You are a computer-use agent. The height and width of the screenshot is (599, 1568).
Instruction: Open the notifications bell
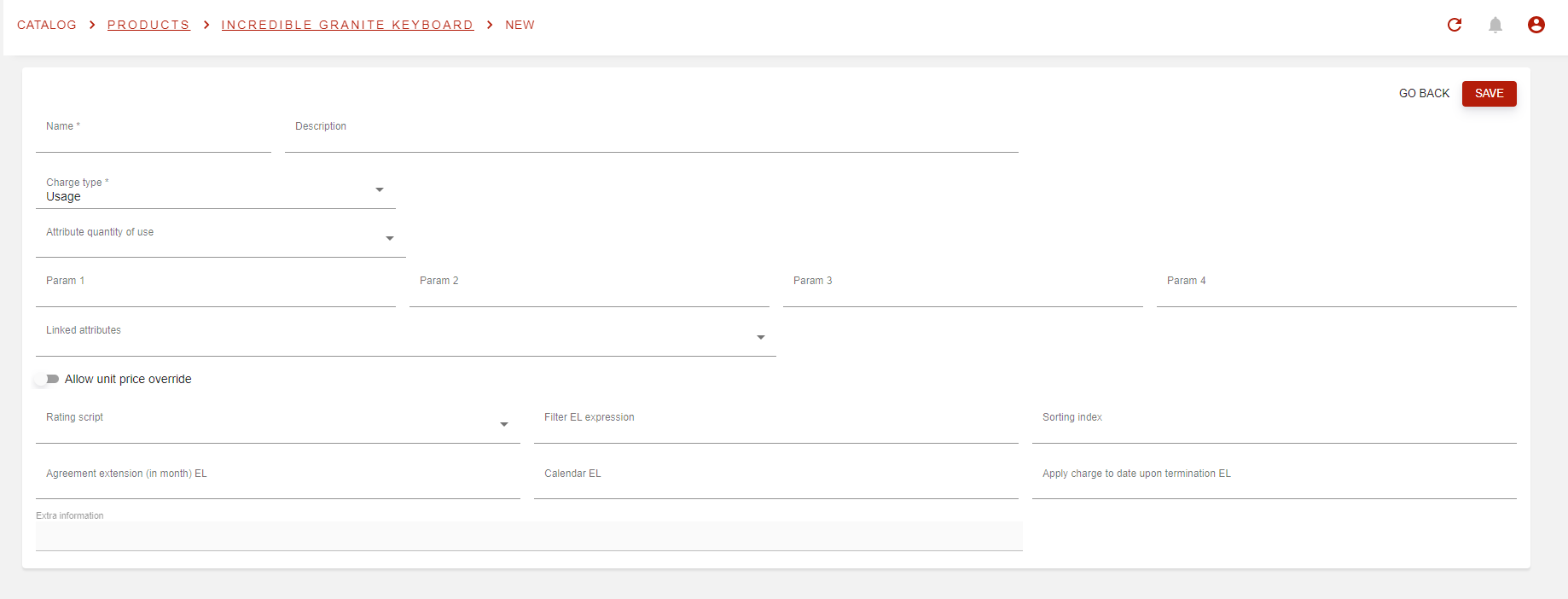(1495, 25)
